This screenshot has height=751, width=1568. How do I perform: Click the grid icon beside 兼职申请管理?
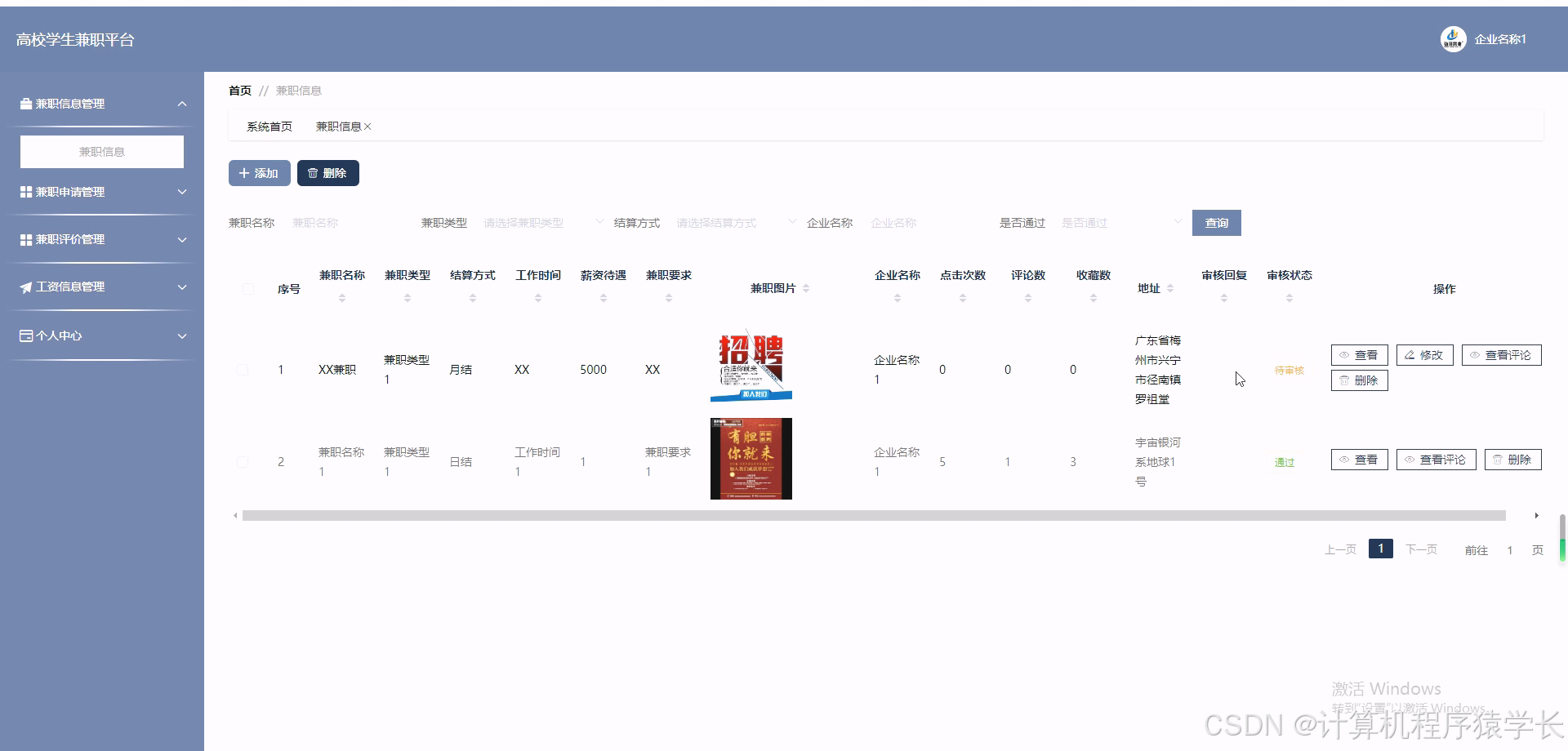pos(26,192)
